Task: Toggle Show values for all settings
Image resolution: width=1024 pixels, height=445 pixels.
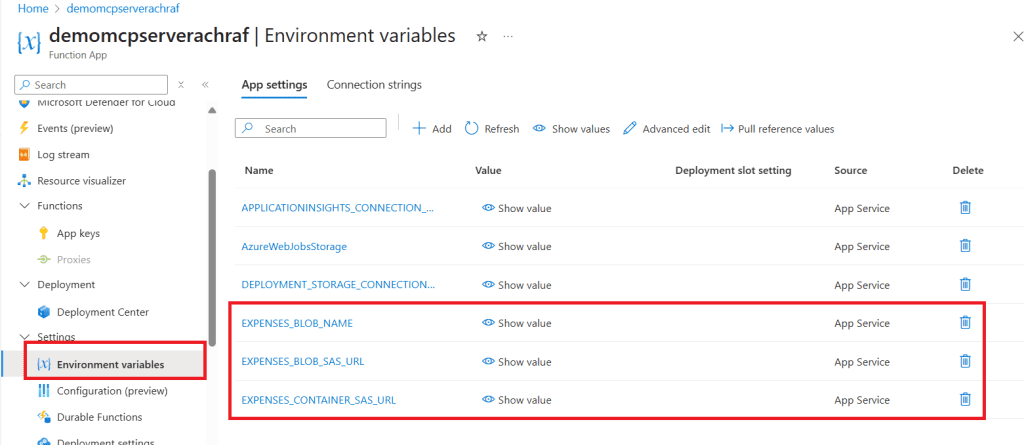Action: click(x=571, y=129)
